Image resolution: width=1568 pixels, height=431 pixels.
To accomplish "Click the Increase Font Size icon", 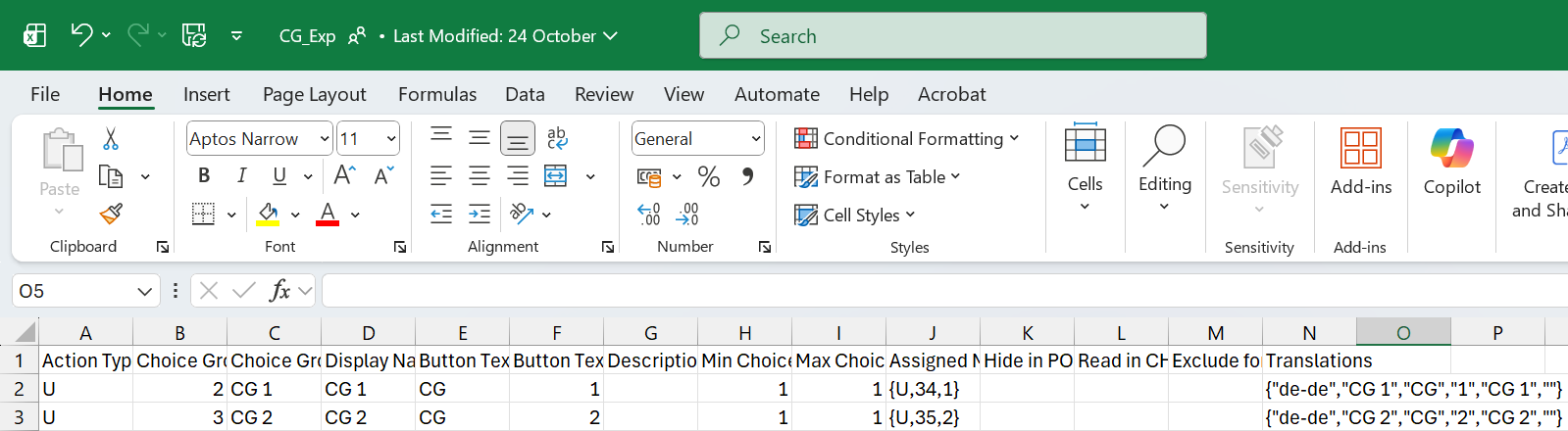I will click(x=344, y=176).
